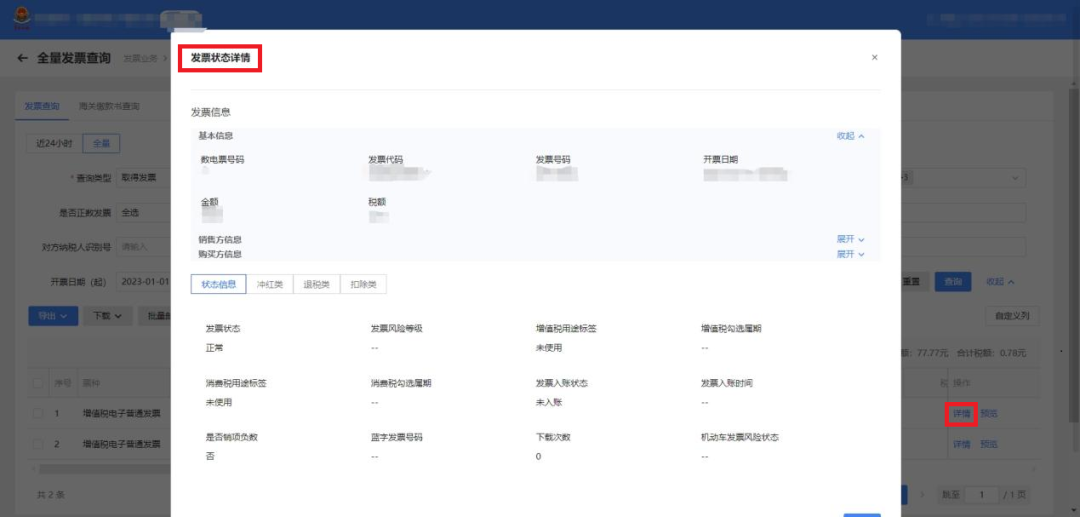
Task: Click the tax bureau emblem logo
Action: click(23, 17)
